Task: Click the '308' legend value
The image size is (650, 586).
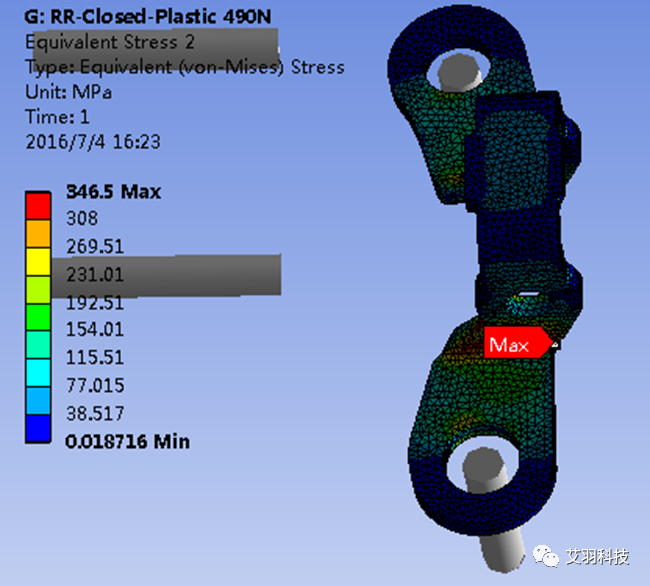Action: (x=82, y=218)
